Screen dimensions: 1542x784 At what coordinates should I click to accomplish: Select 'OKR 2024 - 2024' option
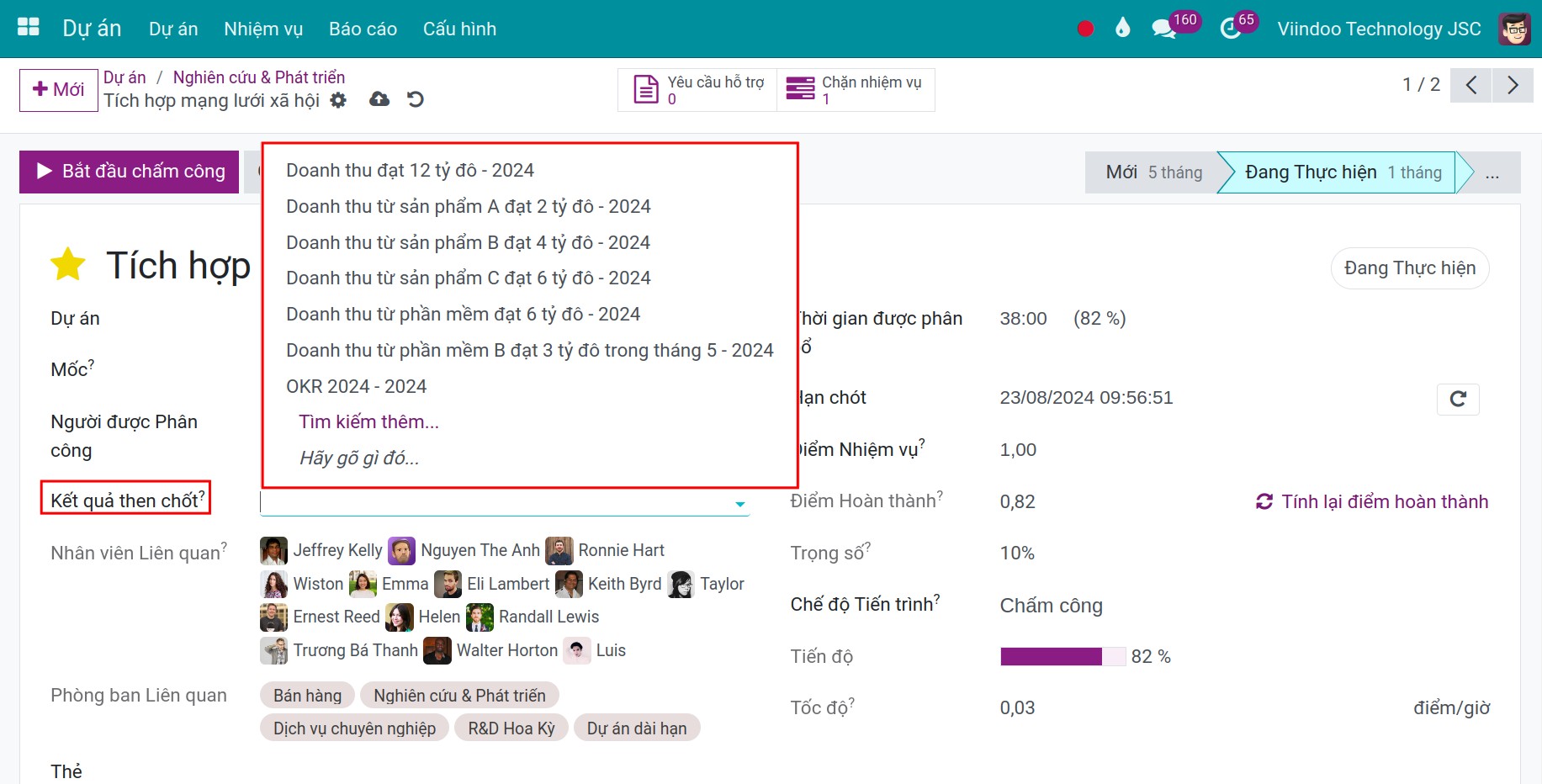click(530, 386)
